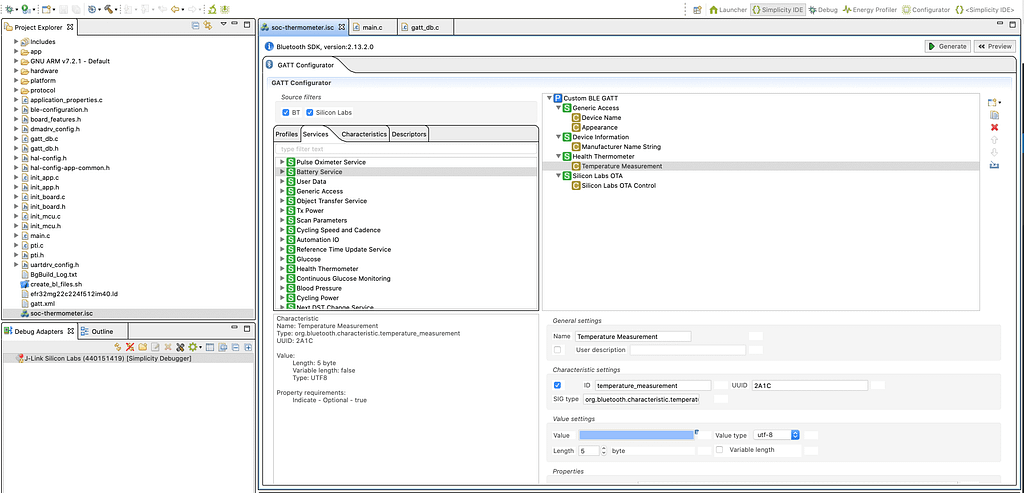The image size is (1024, 493).
Task: Expand the Pulse Oximeter Service entry
Action: tap(282, 162)
